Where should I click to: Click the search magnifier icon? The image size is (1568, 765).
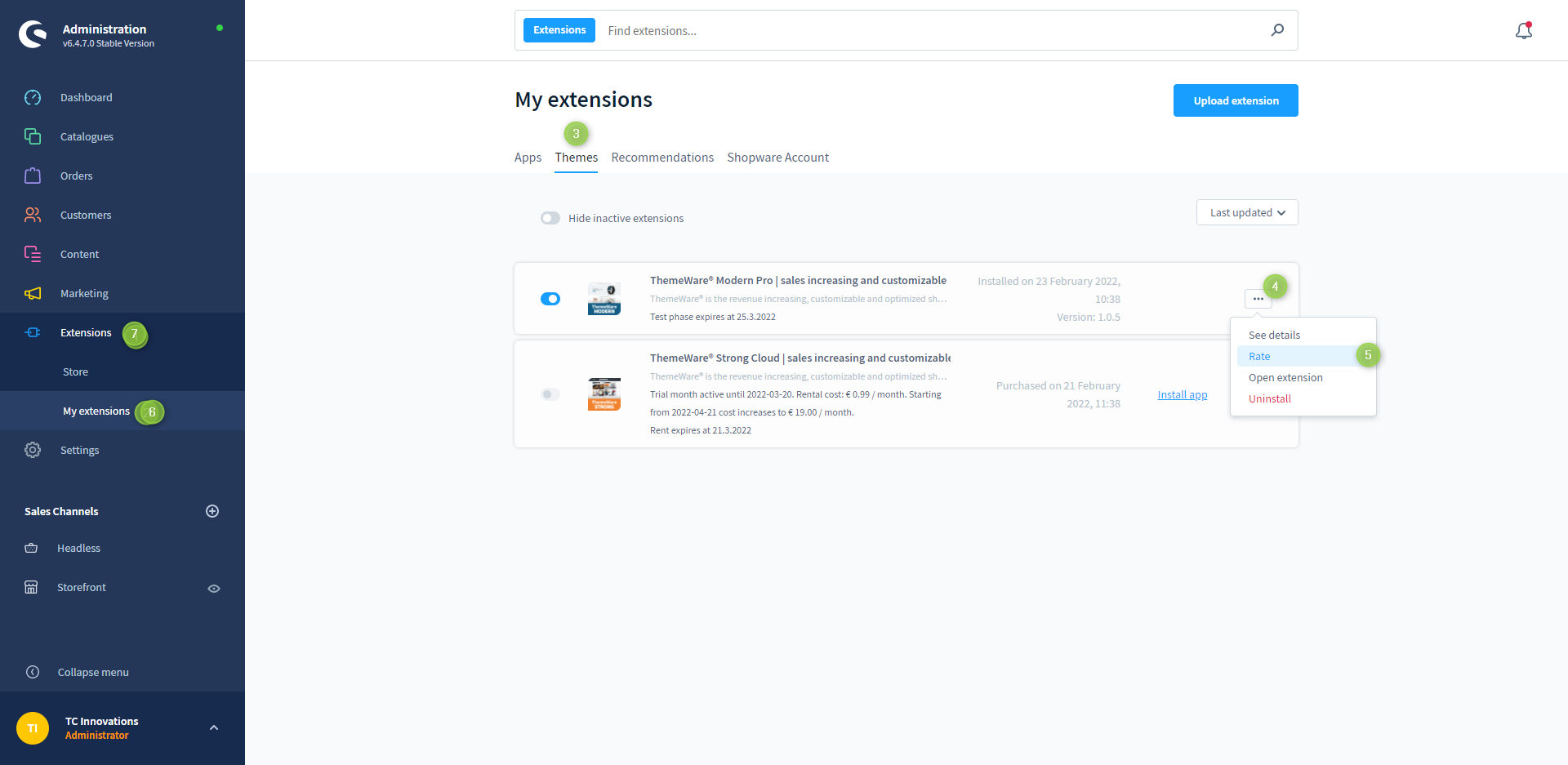point(1277,30)
